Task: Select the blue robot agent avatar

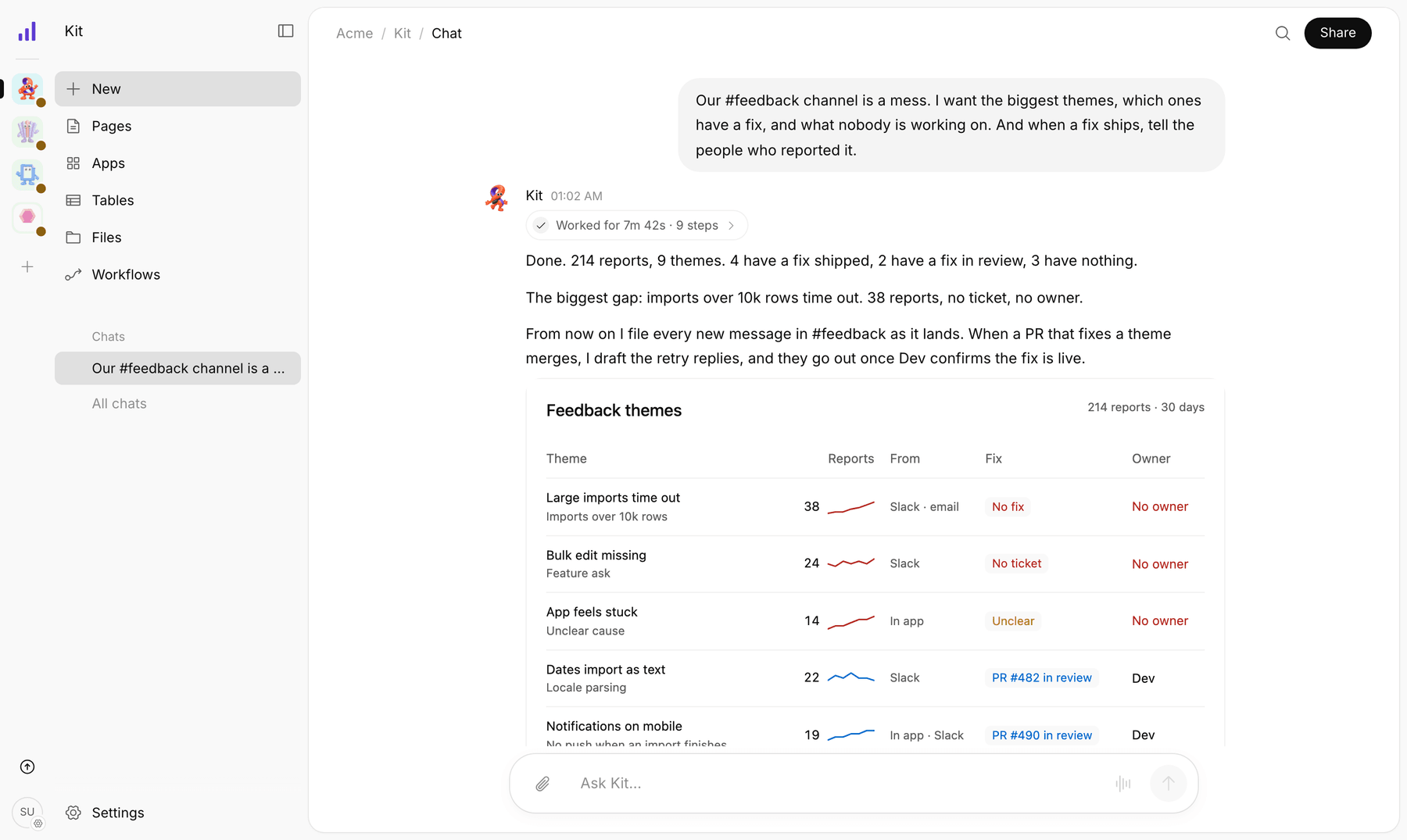Action: click(x=27, y=173)
